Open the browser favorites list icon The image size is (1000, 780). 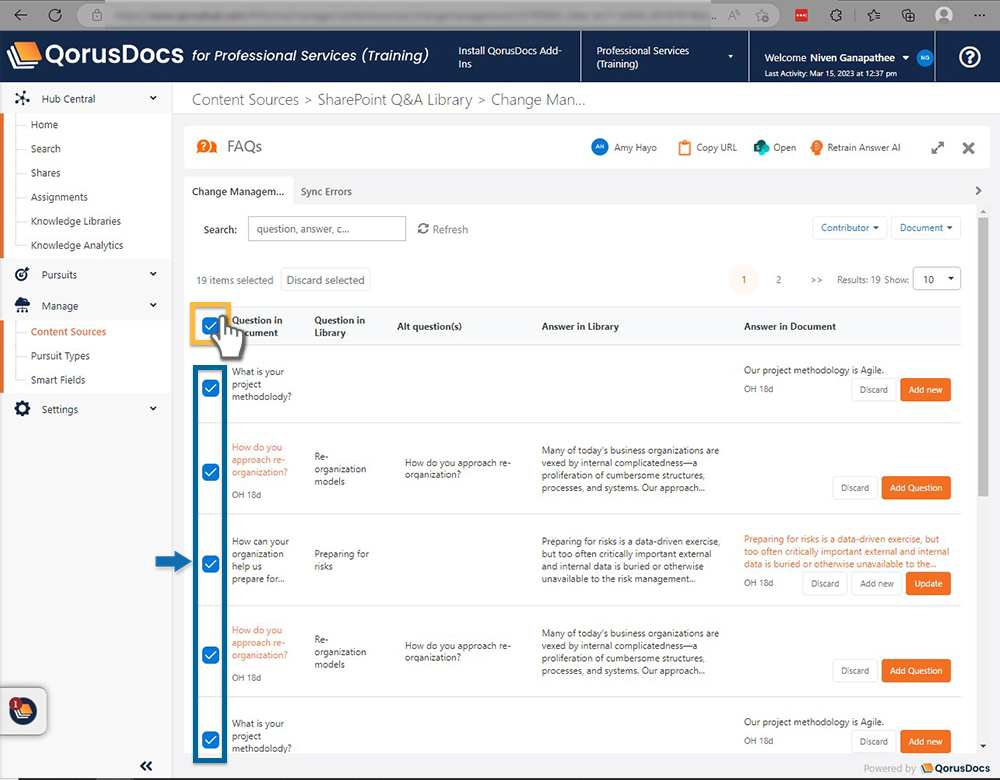click(x=874, y=15)
